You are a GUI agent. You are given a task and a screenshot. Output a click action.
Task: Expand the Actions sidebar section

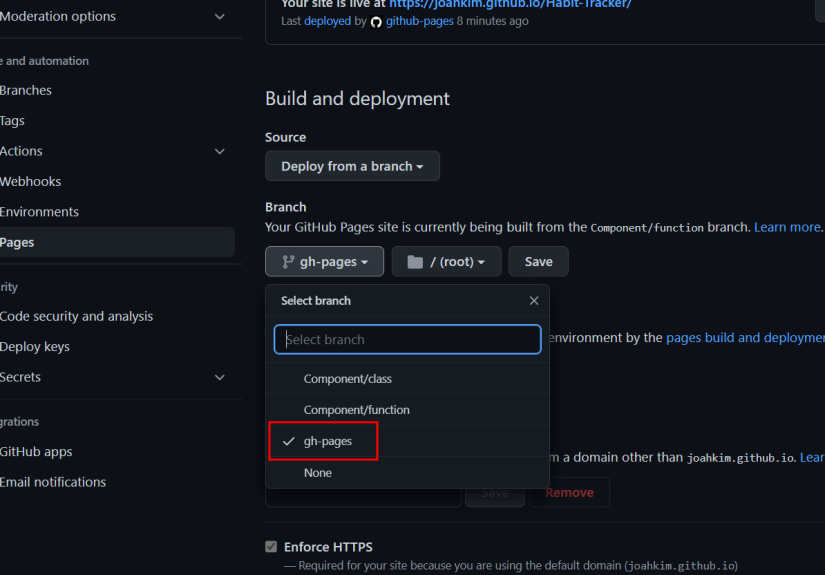[219, 151]
